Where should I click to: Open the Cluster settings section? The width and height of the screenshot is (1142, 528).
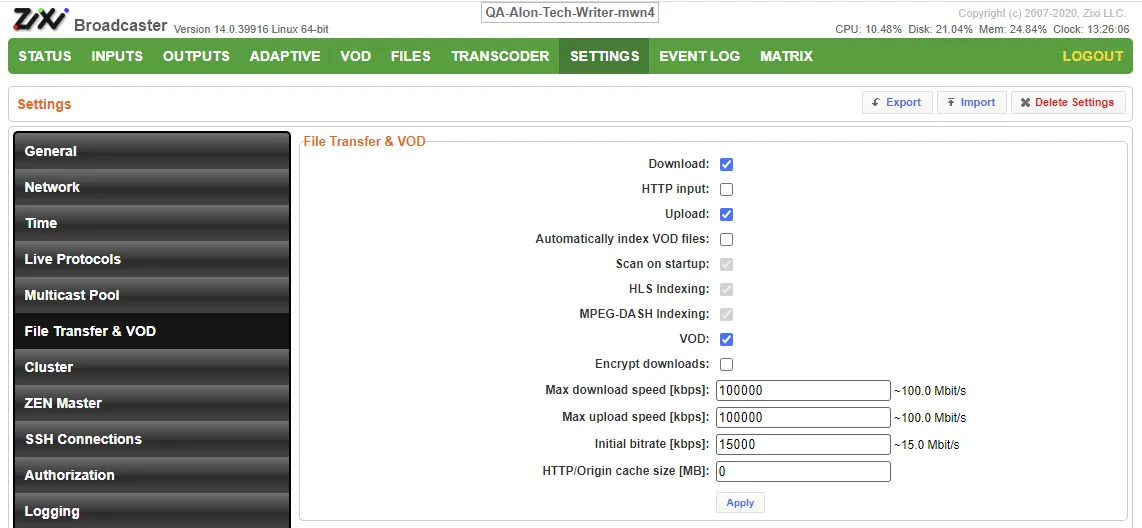(x=151, y=367)
